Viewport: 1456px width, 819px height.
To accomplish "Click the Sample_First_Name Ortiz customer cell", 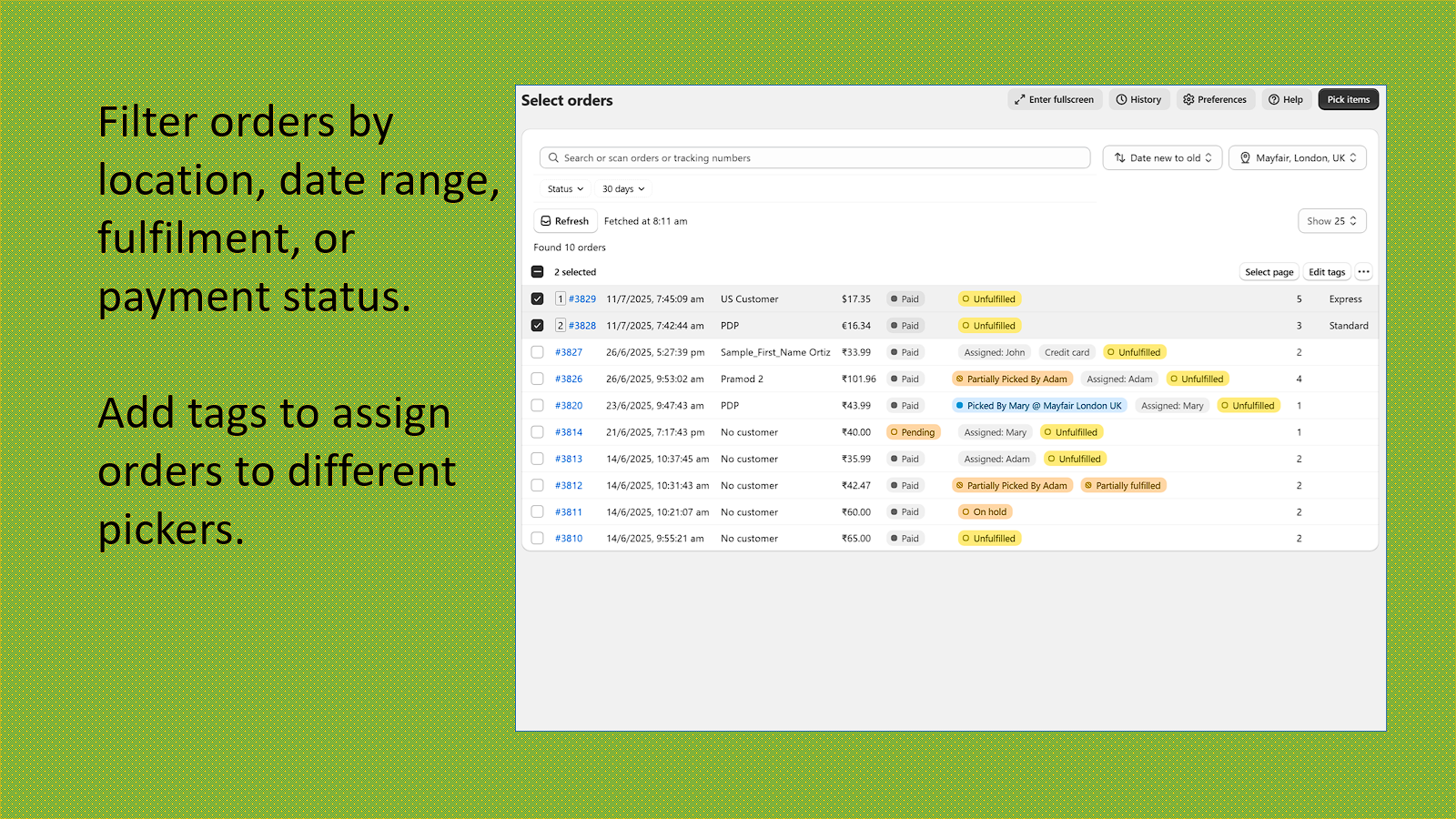I will point(775,352).
